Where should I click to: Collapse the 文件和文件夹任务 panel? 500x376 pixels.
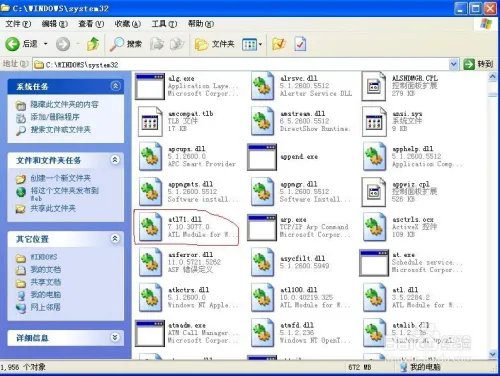[x=115, y=160]
